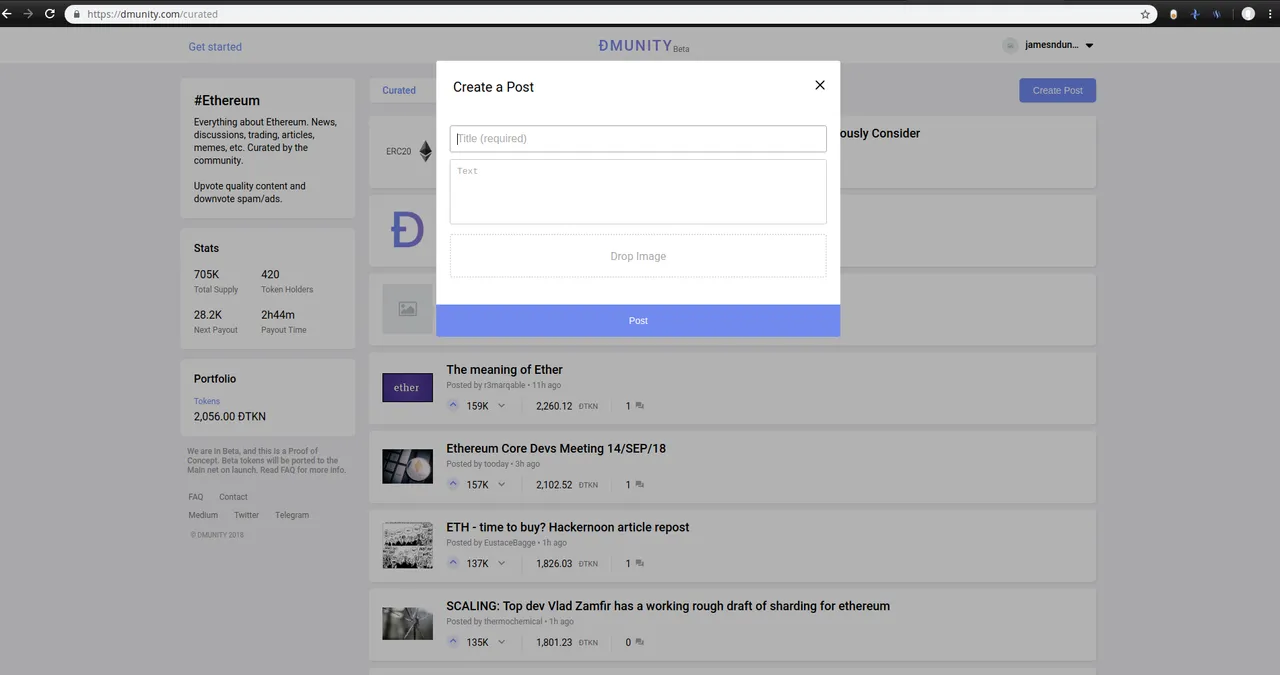1280x675 pixels.
Task: Bookmark the page with star icon
Action: coord(1145,14)
